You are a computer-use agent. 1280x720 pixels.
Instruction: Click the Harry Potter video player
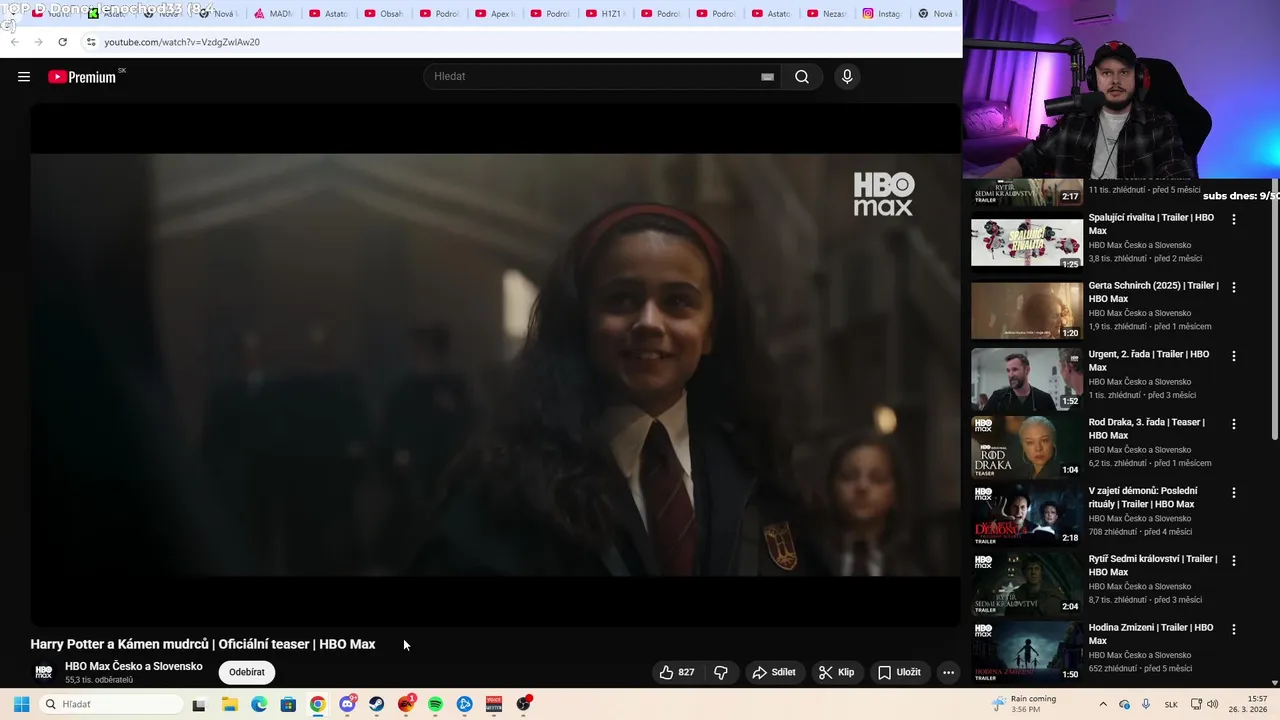coord(495,365)
